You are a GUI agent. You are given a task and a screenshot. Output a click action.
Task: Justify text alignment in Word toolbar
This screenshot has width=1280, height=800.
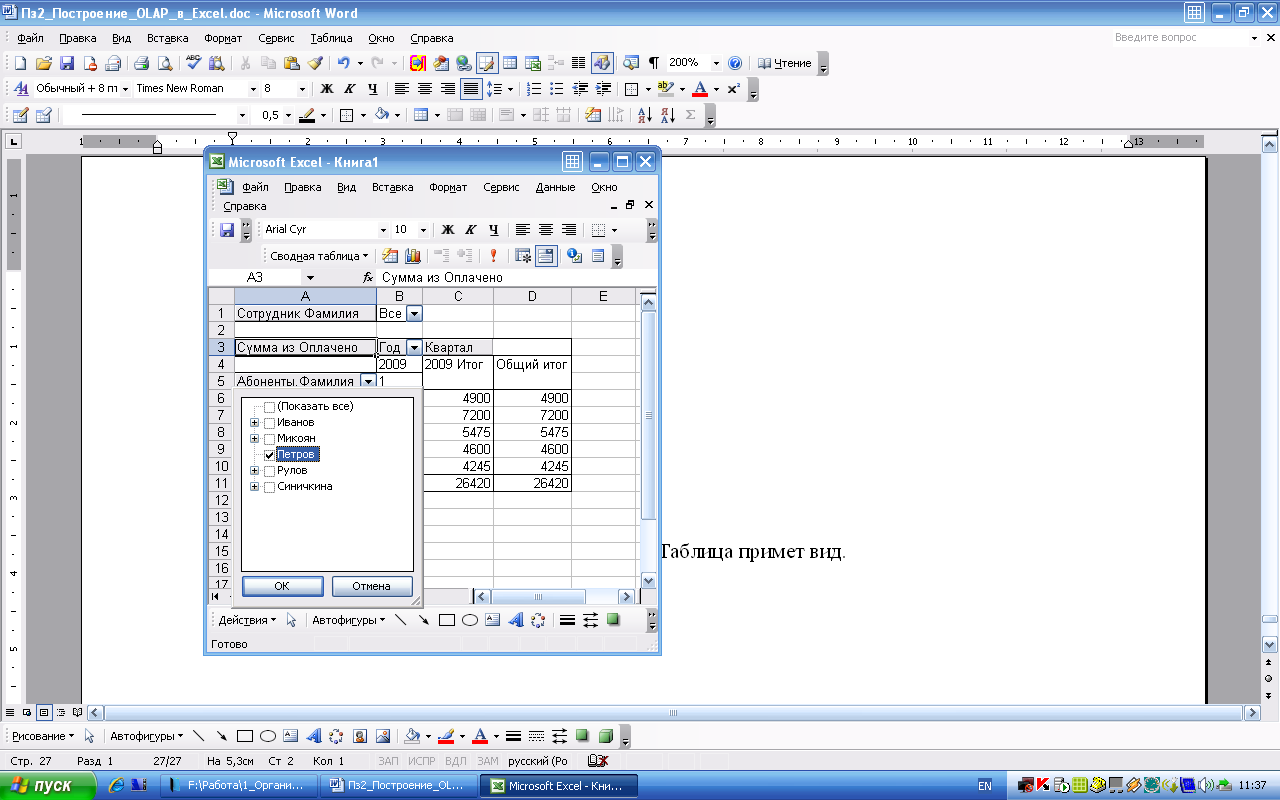pos(470,89)
